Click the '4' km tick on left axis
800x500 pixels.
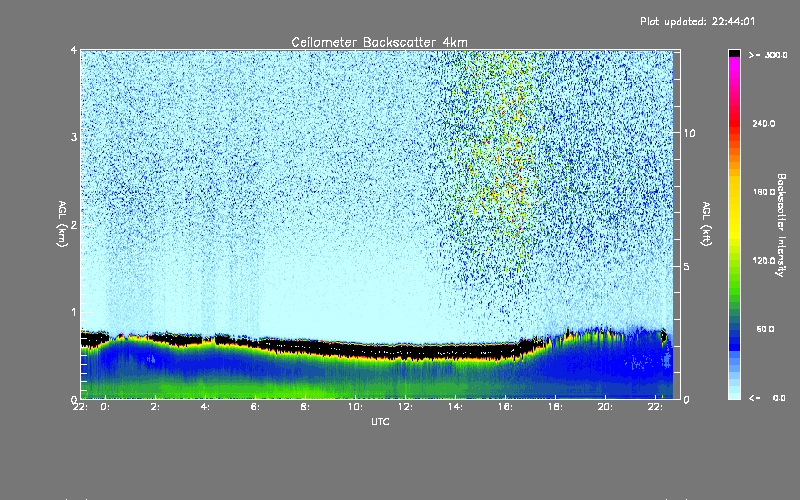tap(73, 50)
